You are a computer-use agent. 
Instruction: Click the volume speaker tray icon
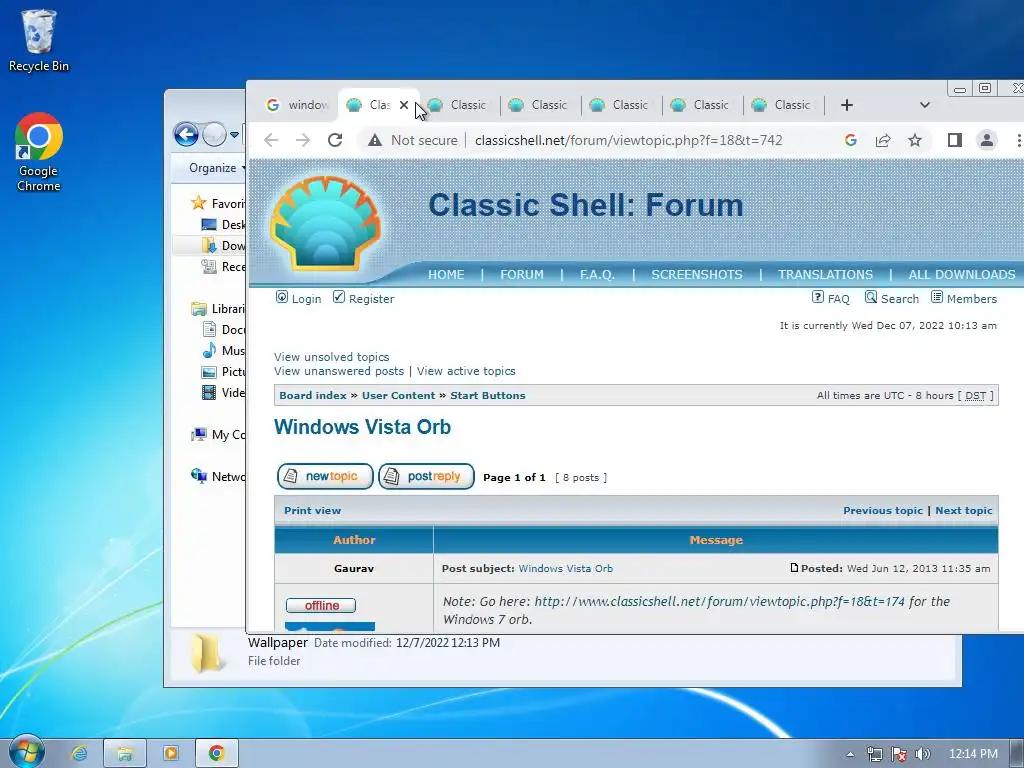[923, 754]
